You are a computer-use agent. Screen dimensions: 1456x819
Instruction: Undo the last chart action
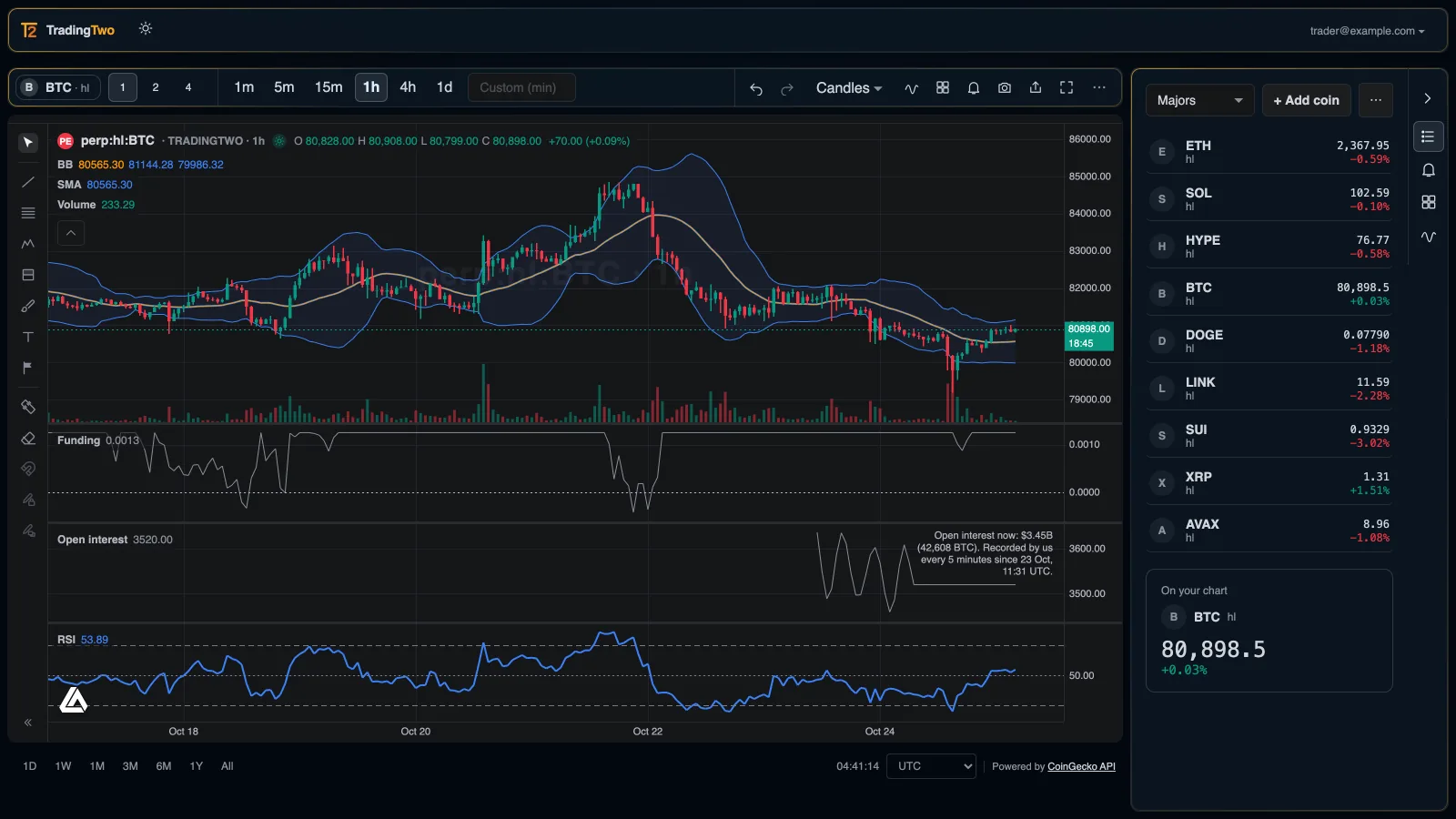click(x=756, y=88)
